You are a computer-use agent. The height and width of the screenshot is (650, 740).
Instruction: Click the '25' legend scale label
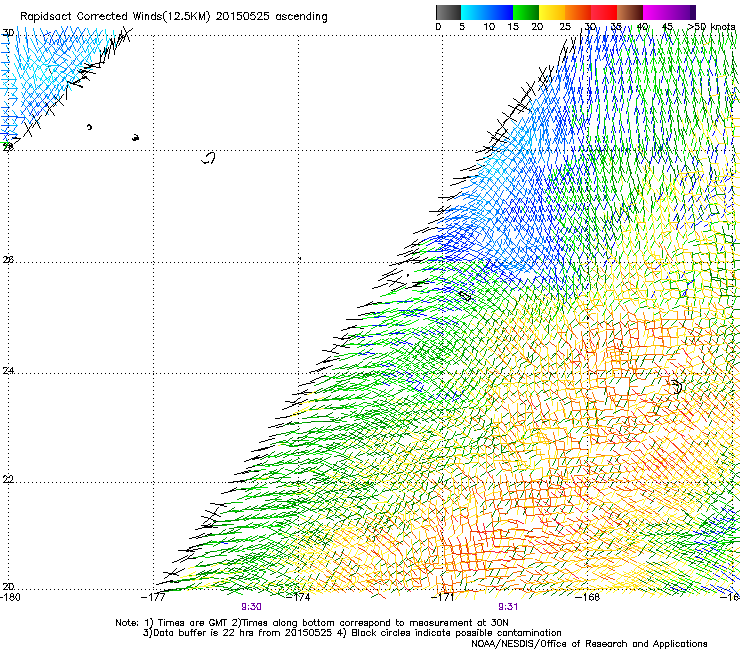565,26
